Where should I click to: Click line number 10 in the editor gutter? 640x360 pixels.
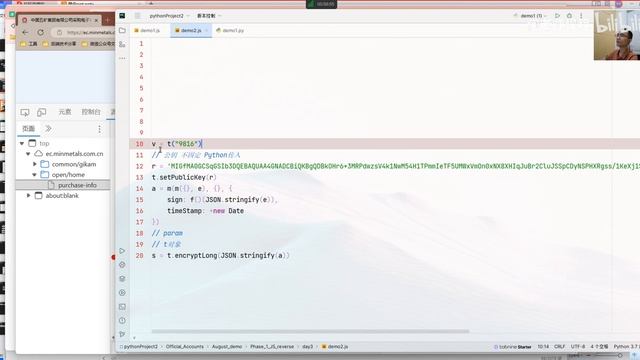point(140,144)
